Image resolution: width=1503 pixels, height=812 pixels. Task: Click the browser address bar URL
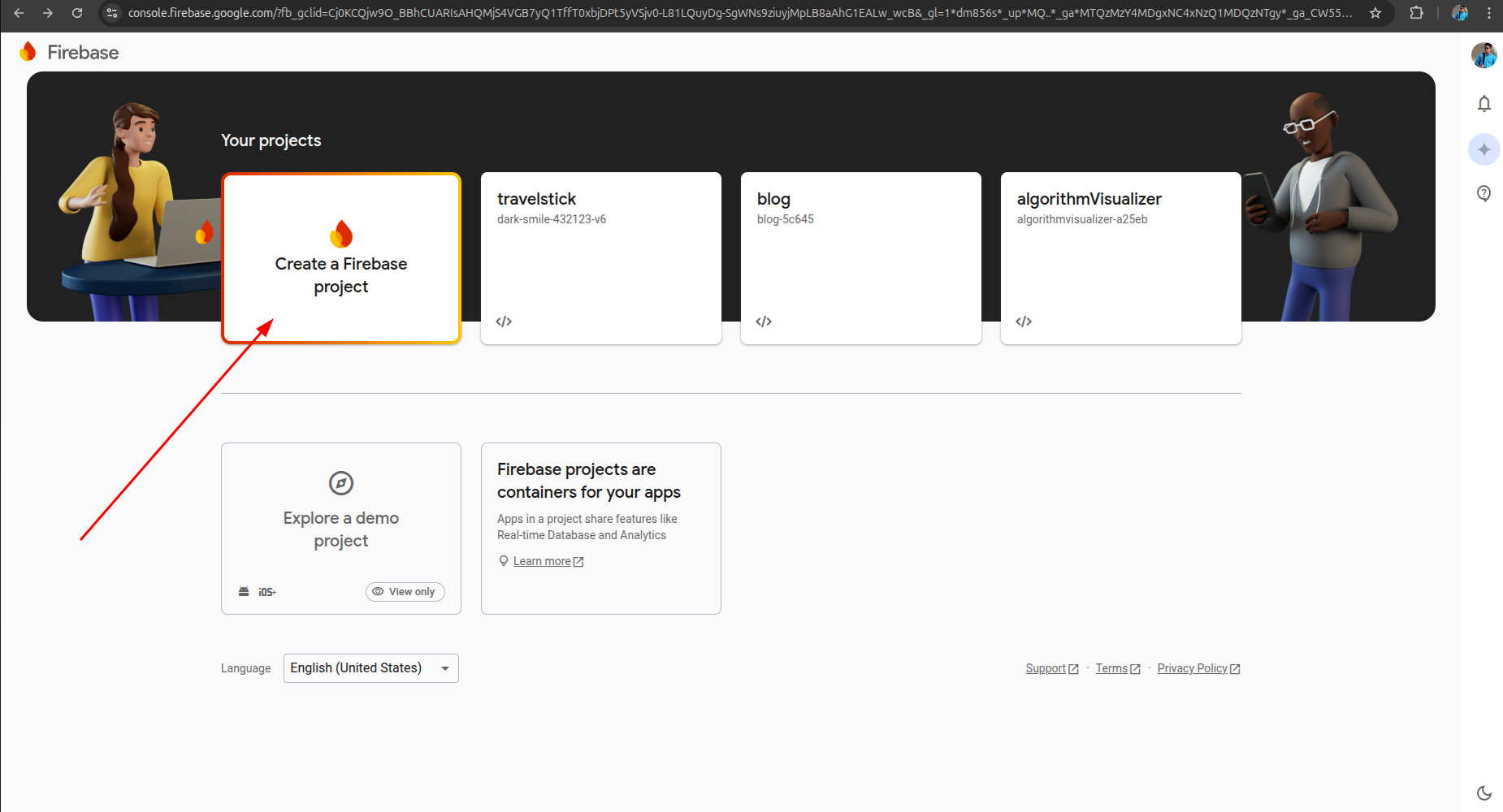(x=739, y=13)
